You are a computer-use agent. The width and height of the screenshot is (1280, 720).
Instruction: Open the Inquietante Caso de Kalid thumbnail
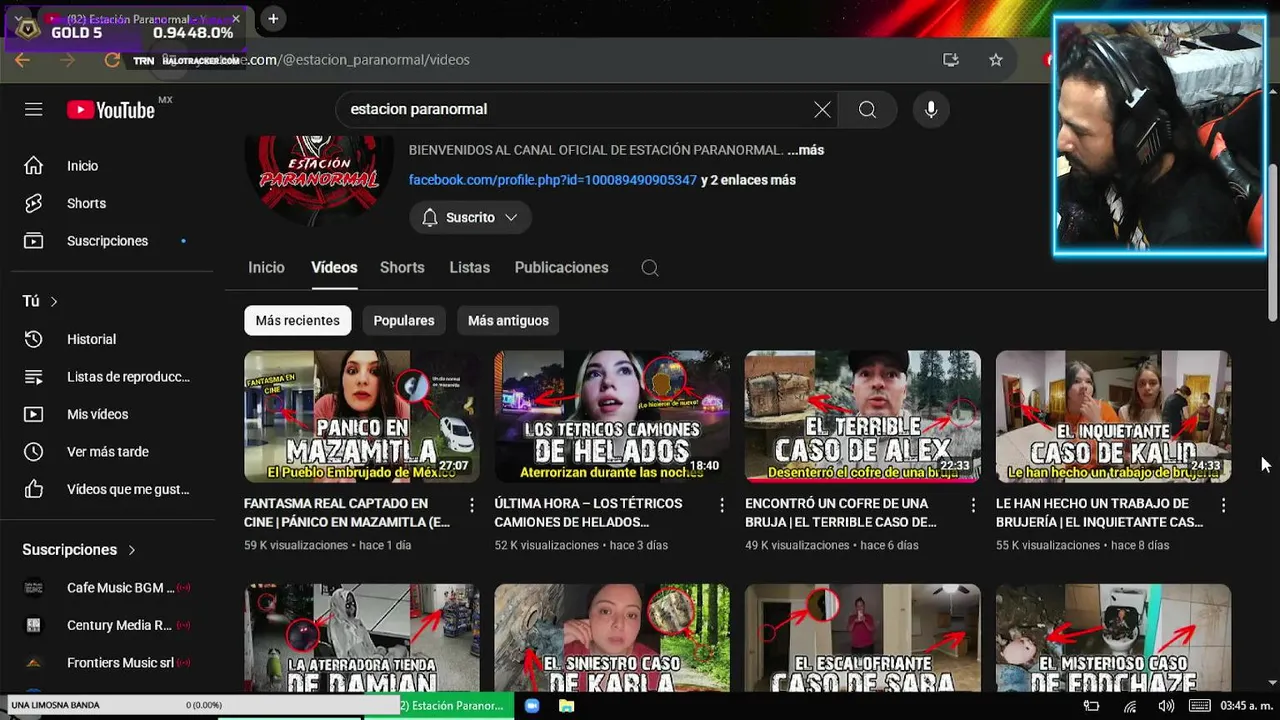1113,416
